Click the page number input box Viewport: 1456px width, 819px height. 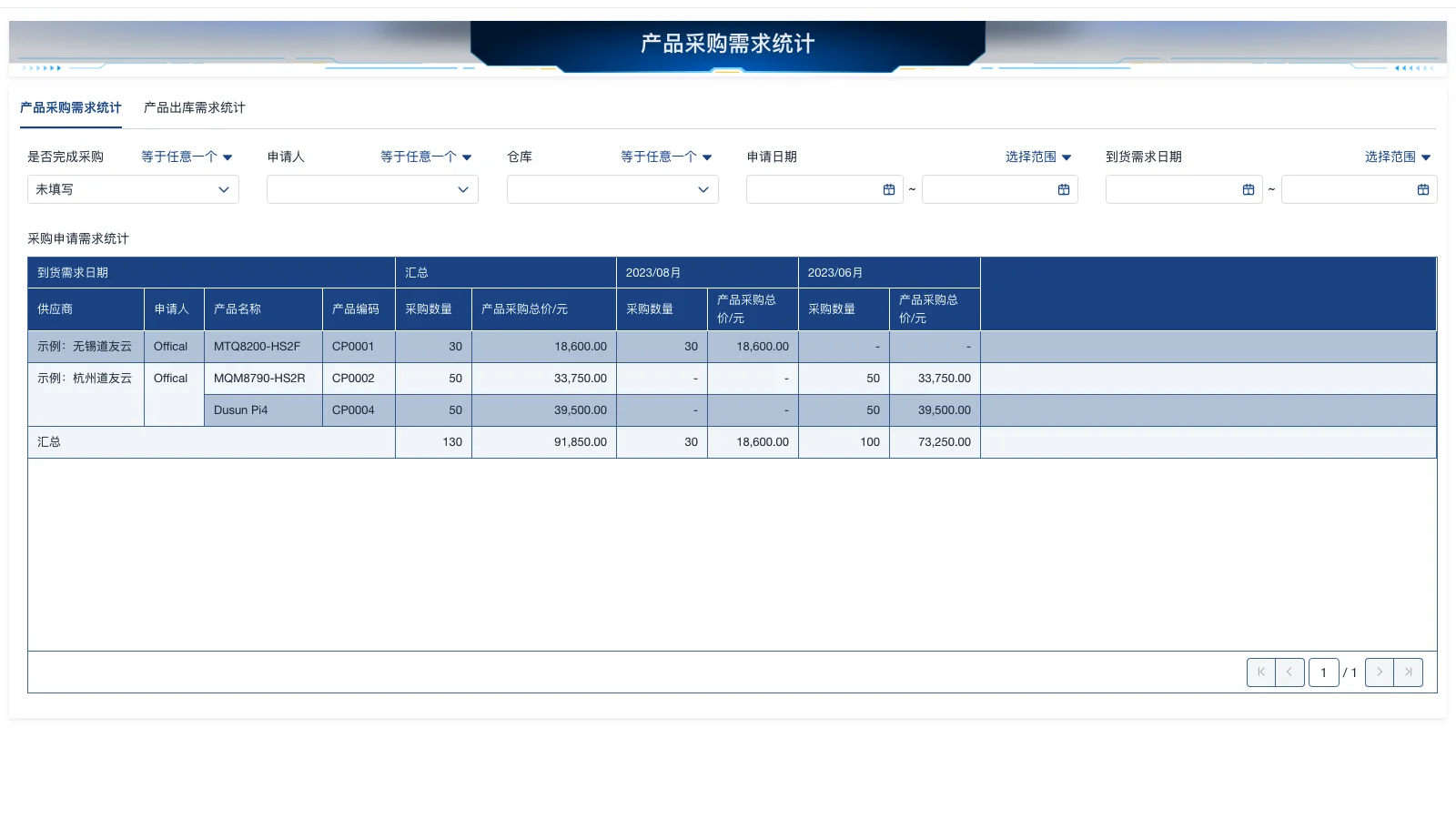(x=1324, y=672)
